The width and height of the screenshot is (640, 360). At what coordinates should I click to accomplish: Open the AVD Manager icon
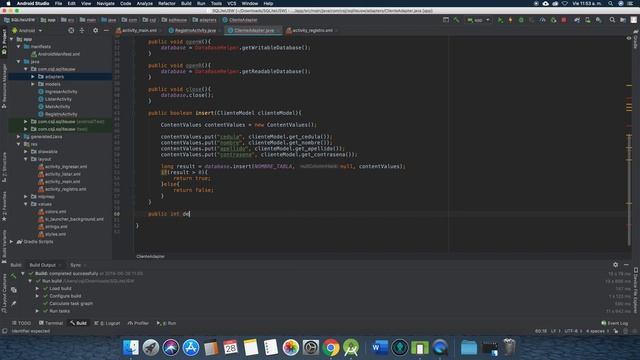587,20
